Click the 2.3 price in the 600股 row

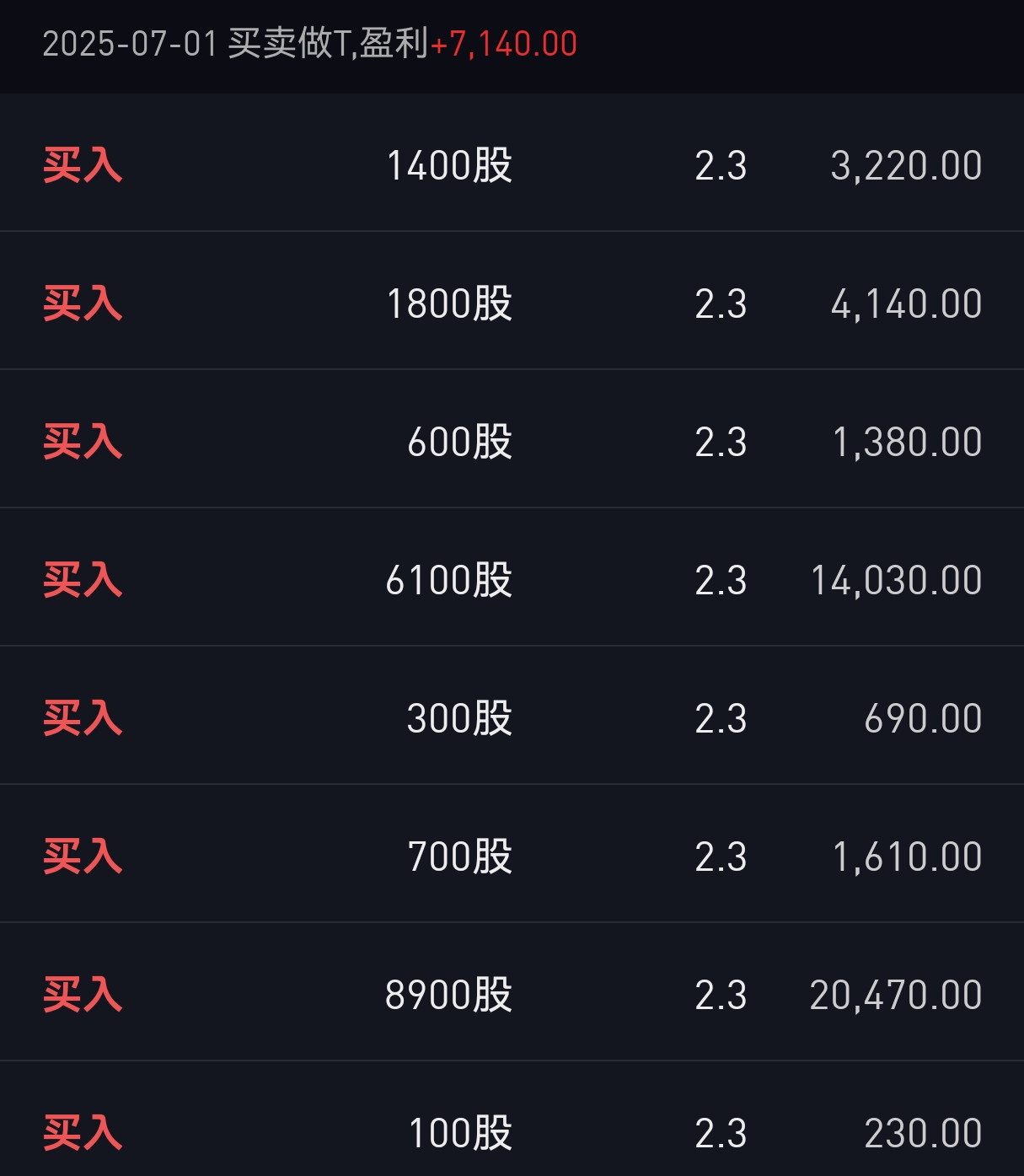(x=721, y=443)
